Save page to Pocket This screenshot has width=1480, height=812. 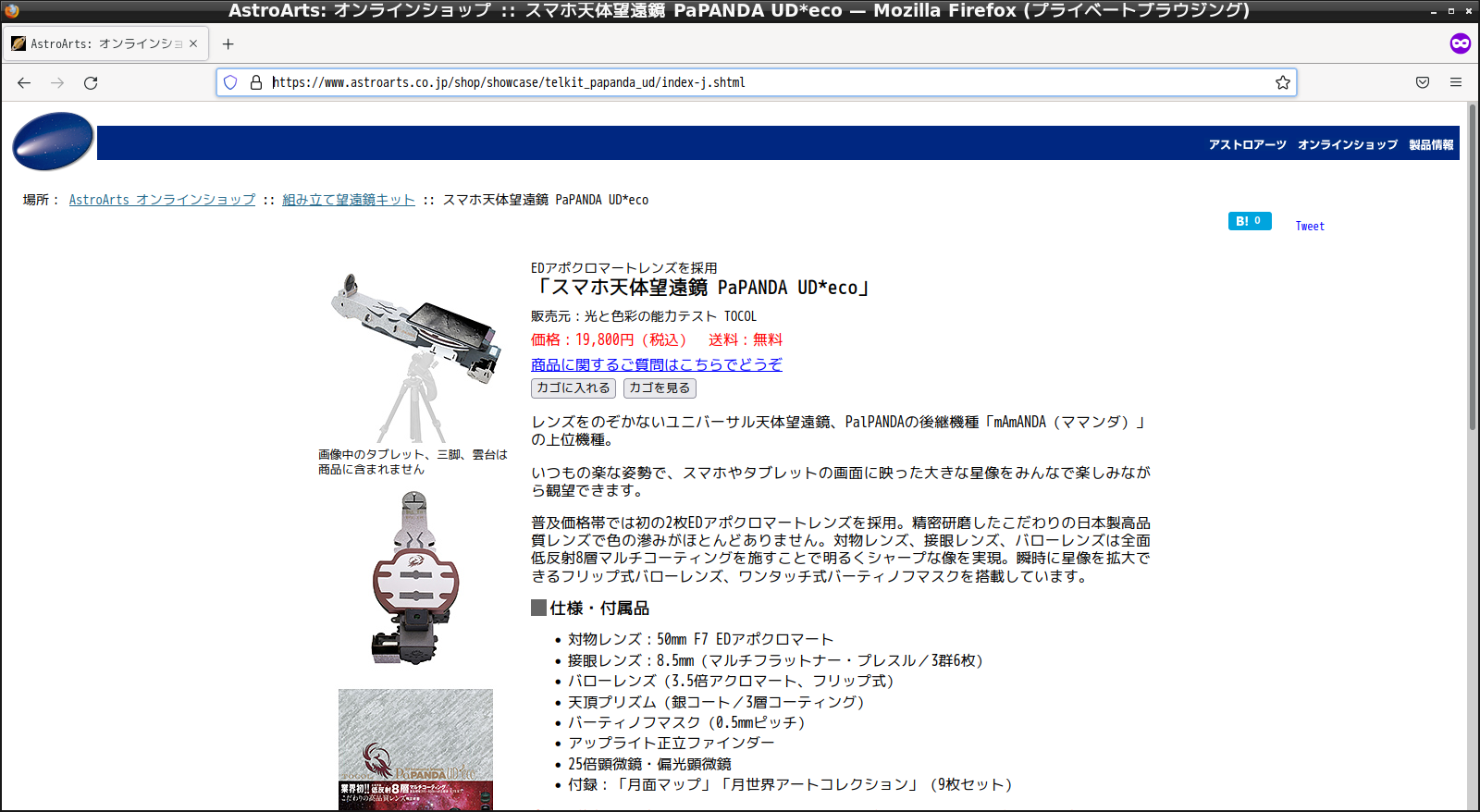click(x=1423, y=82)
